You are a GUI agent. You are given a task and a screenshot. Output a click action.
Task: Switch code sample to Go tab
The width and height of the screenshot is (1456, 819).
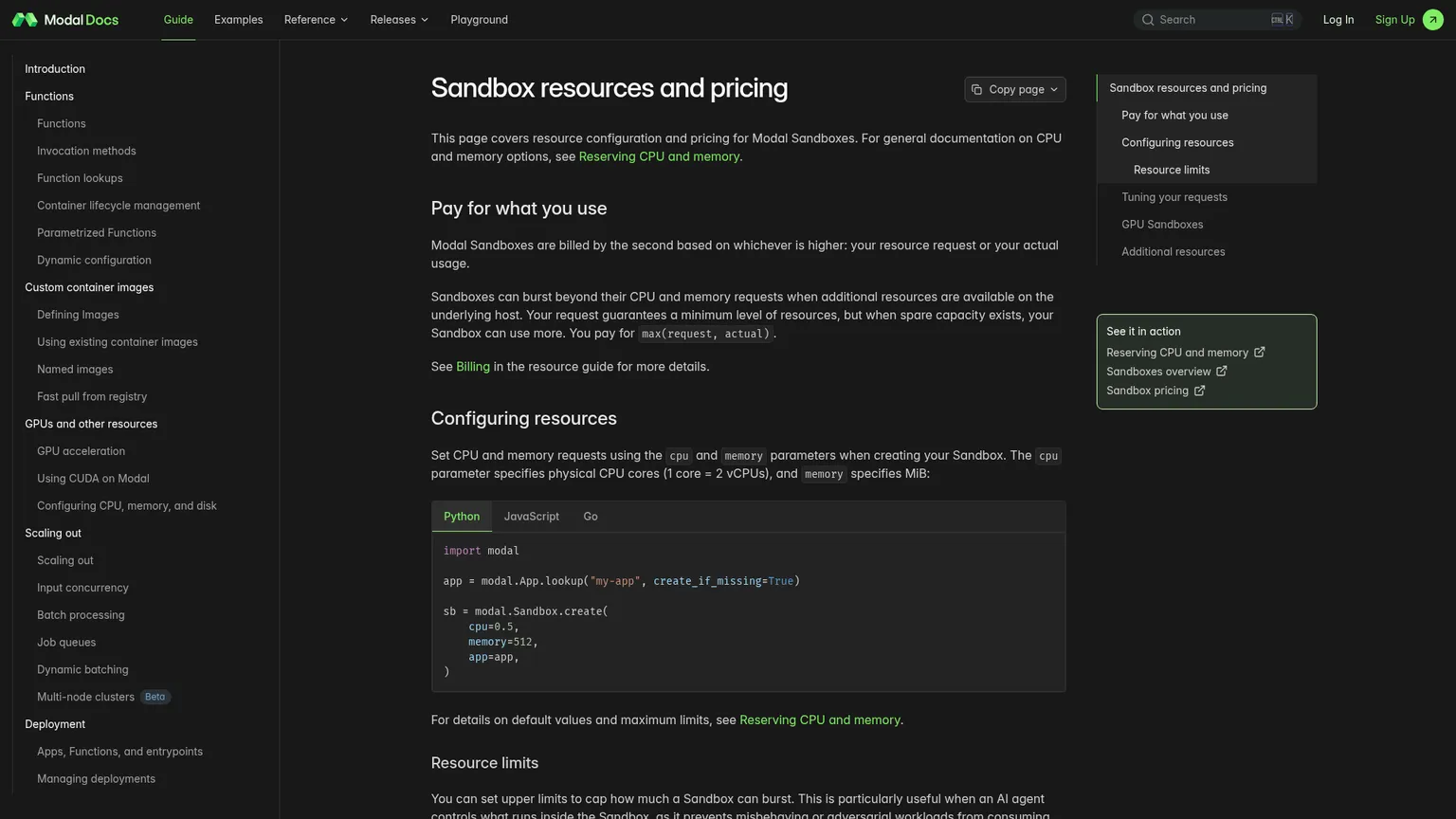click(591, 517)
